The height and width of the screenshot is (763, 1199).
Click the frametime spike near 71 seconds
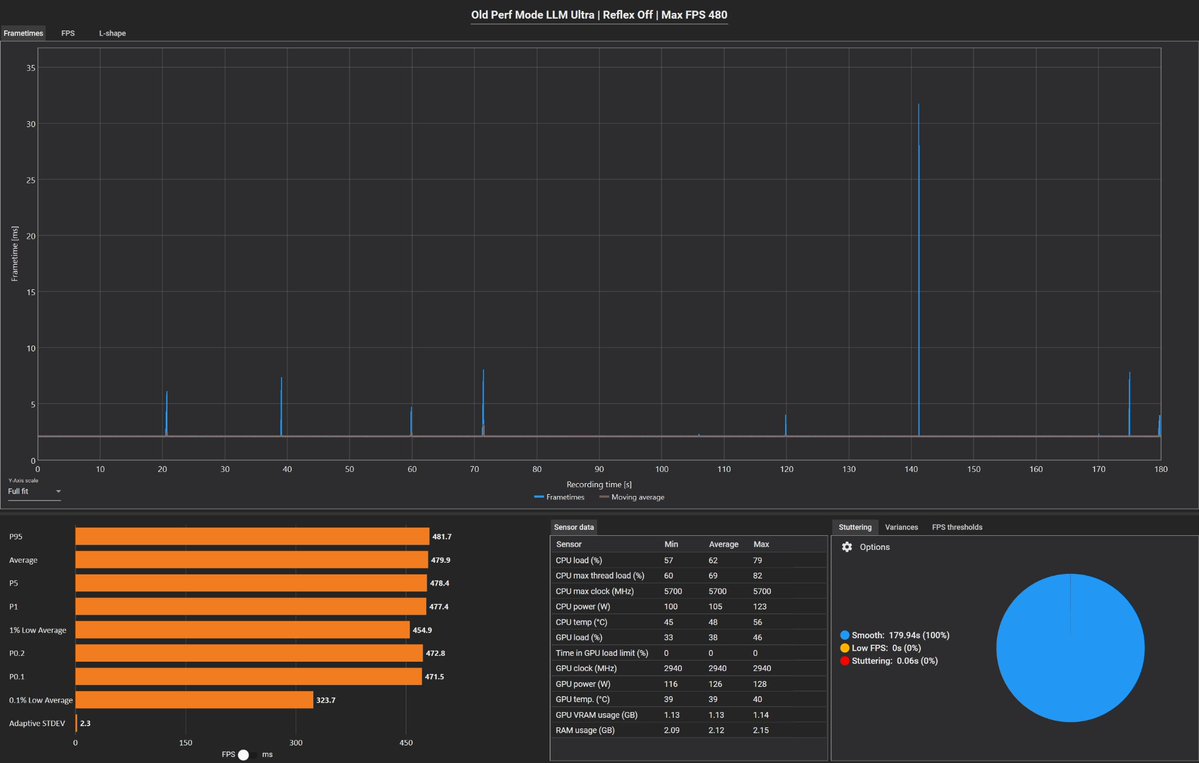[483, 401]
